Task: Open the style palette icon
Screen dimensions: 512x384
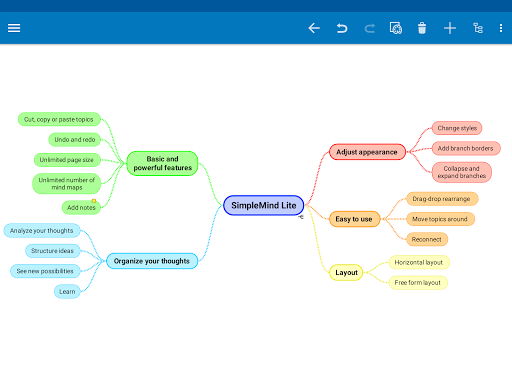Action: coord(396,28)
